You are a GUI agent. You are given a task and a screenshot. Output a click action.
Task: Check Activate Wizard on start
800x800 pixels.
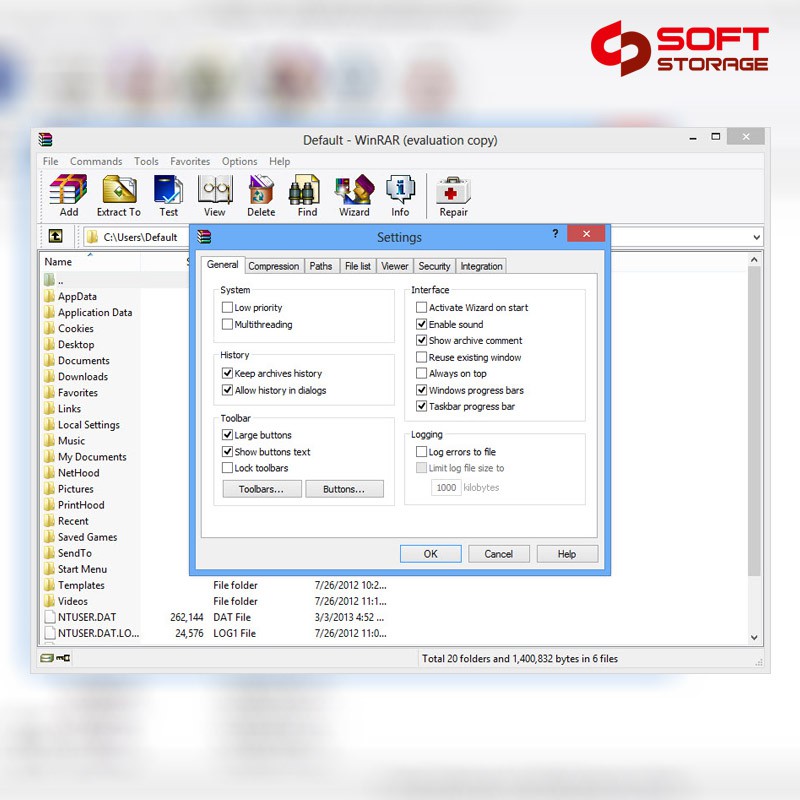pyautogui.click(x=421, y=307)
